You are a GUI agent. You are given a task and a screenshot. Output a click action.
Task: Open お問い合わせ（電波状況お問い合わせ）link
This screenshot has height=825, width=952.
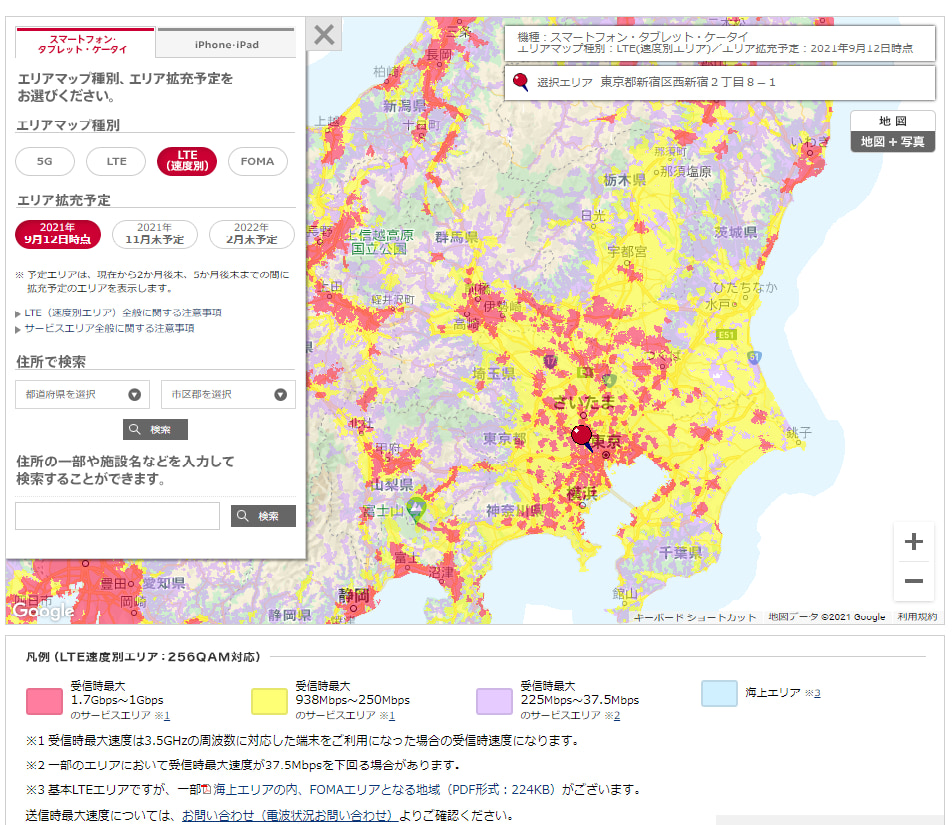coord(289,815)
